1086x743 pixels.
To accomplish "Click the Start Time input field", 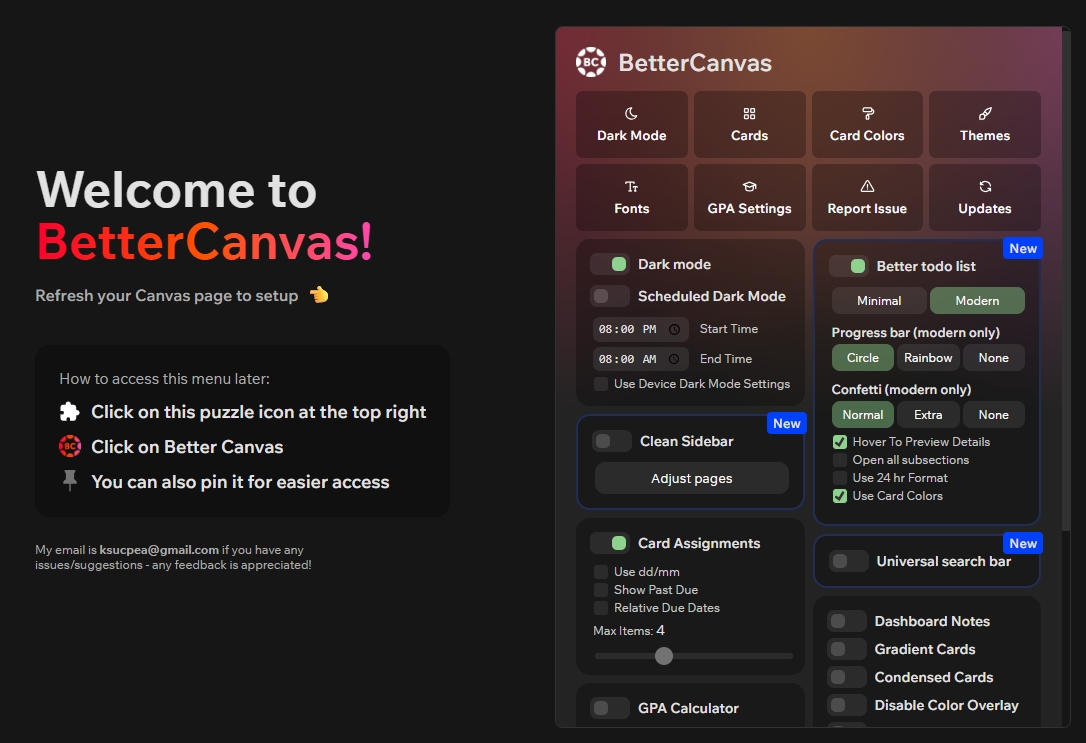I will coord(641,330).
